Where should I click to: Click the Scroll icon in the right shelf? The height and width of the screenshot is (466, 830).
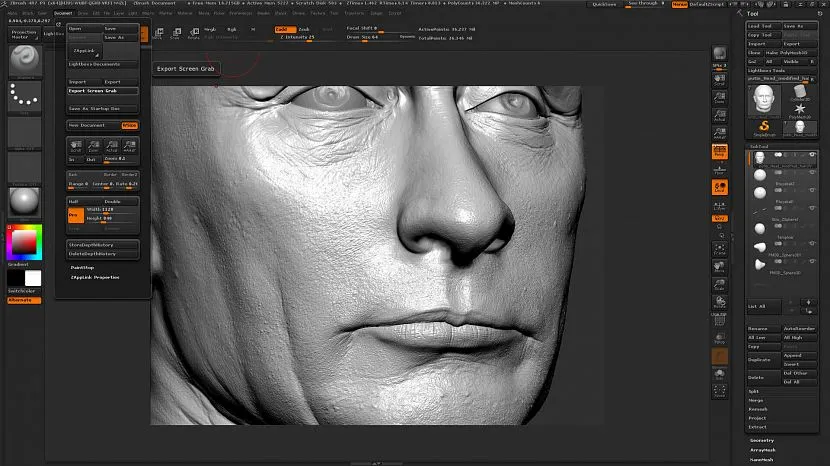coord(719,82)
